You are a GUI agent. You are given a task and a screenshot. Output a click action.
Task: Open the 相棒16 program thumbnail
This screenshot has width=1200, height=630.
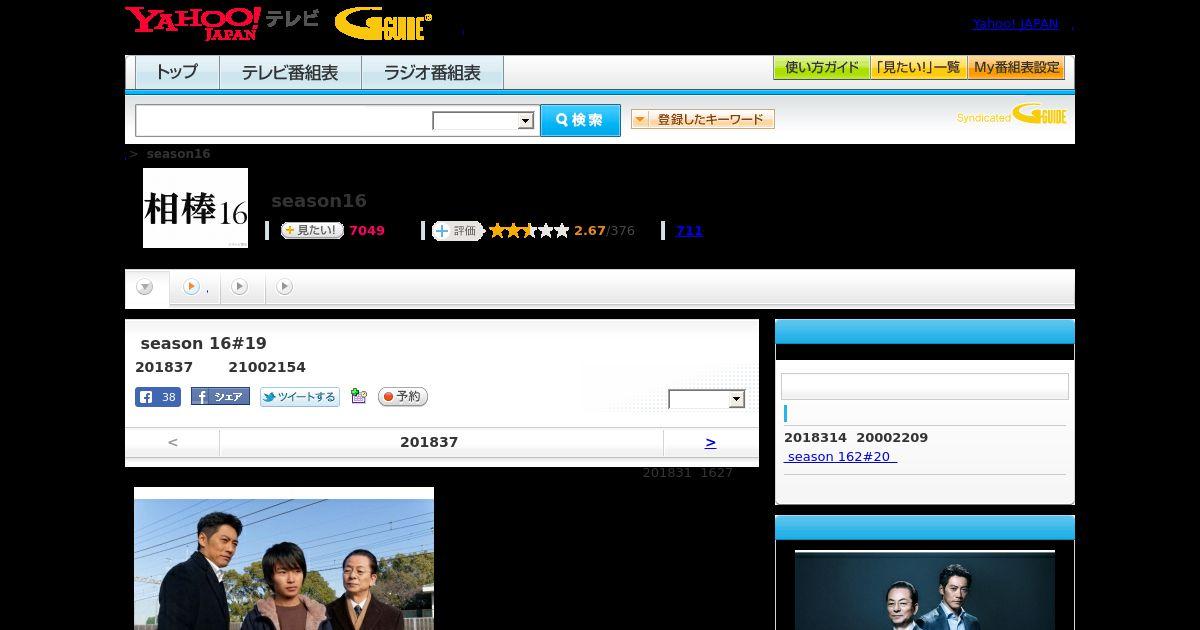click(195, 208)
